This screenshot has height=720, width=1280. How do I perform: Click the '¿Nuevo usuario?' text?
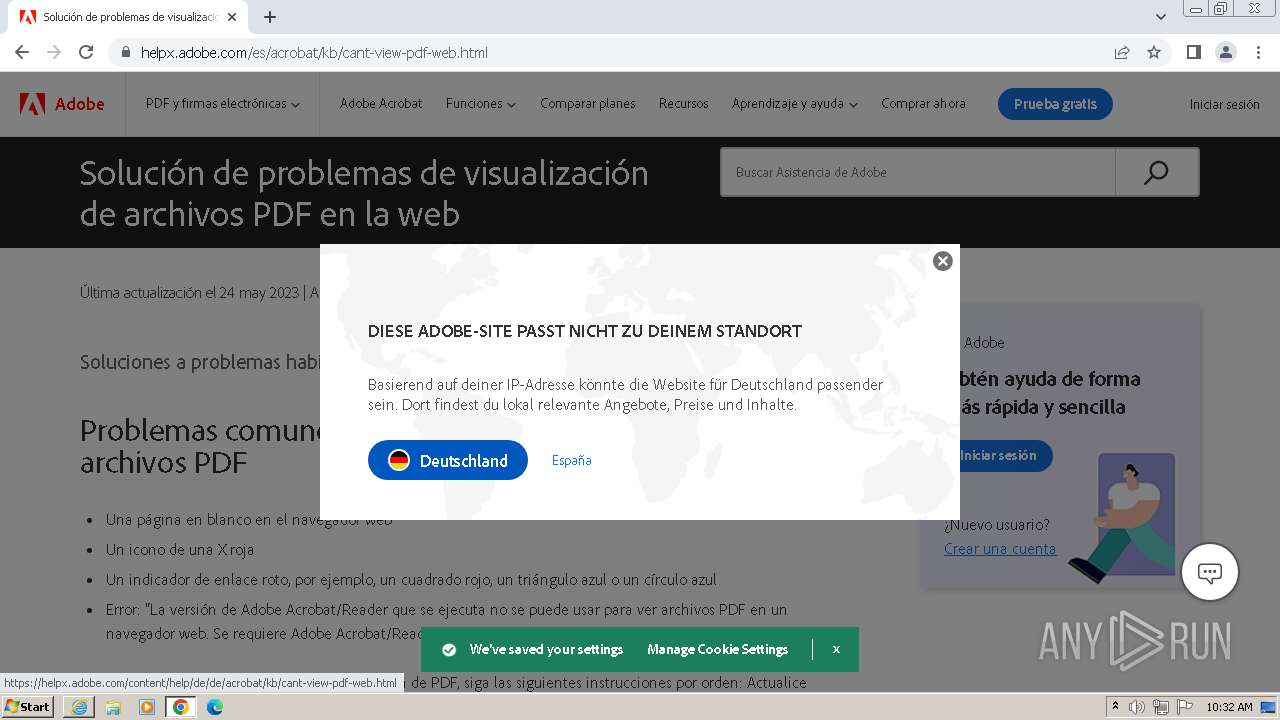point(997,524)
